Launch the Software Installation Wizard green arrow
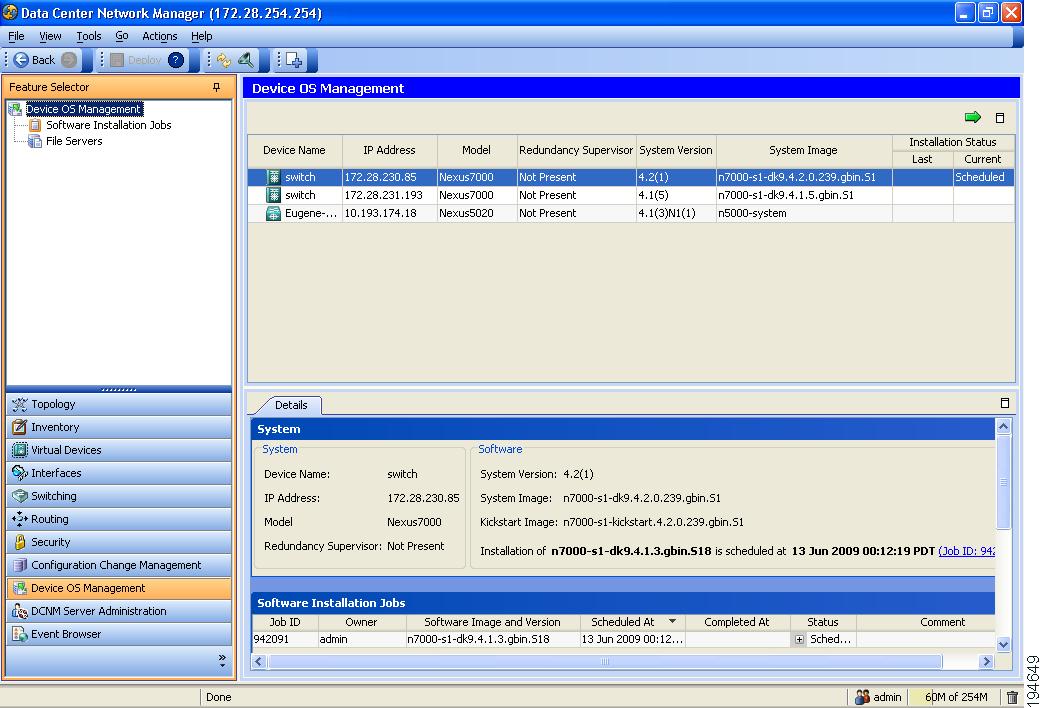Viewport: 1044px width, 708px height. (x=972, y=117)
